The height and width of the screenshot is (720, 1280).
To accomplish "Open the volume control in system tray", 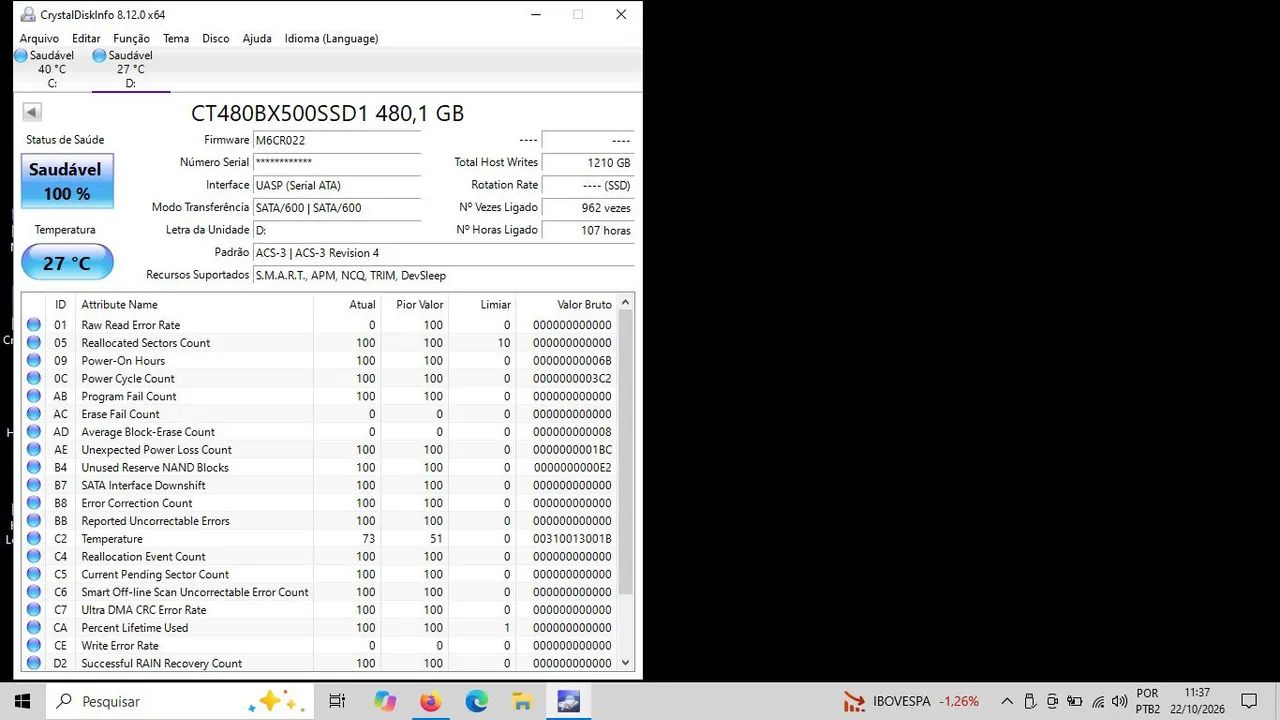I will (1119, 701).
